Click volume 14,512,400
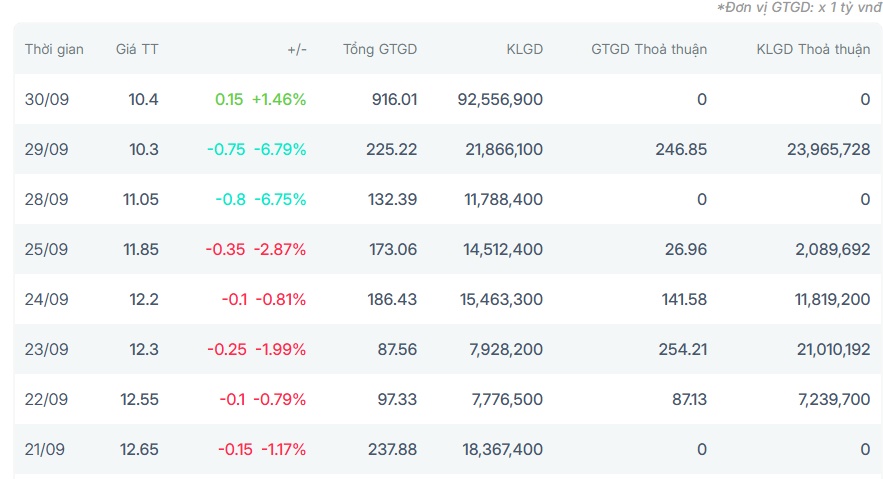Screen dimensions: 883x479 (503, 250)
